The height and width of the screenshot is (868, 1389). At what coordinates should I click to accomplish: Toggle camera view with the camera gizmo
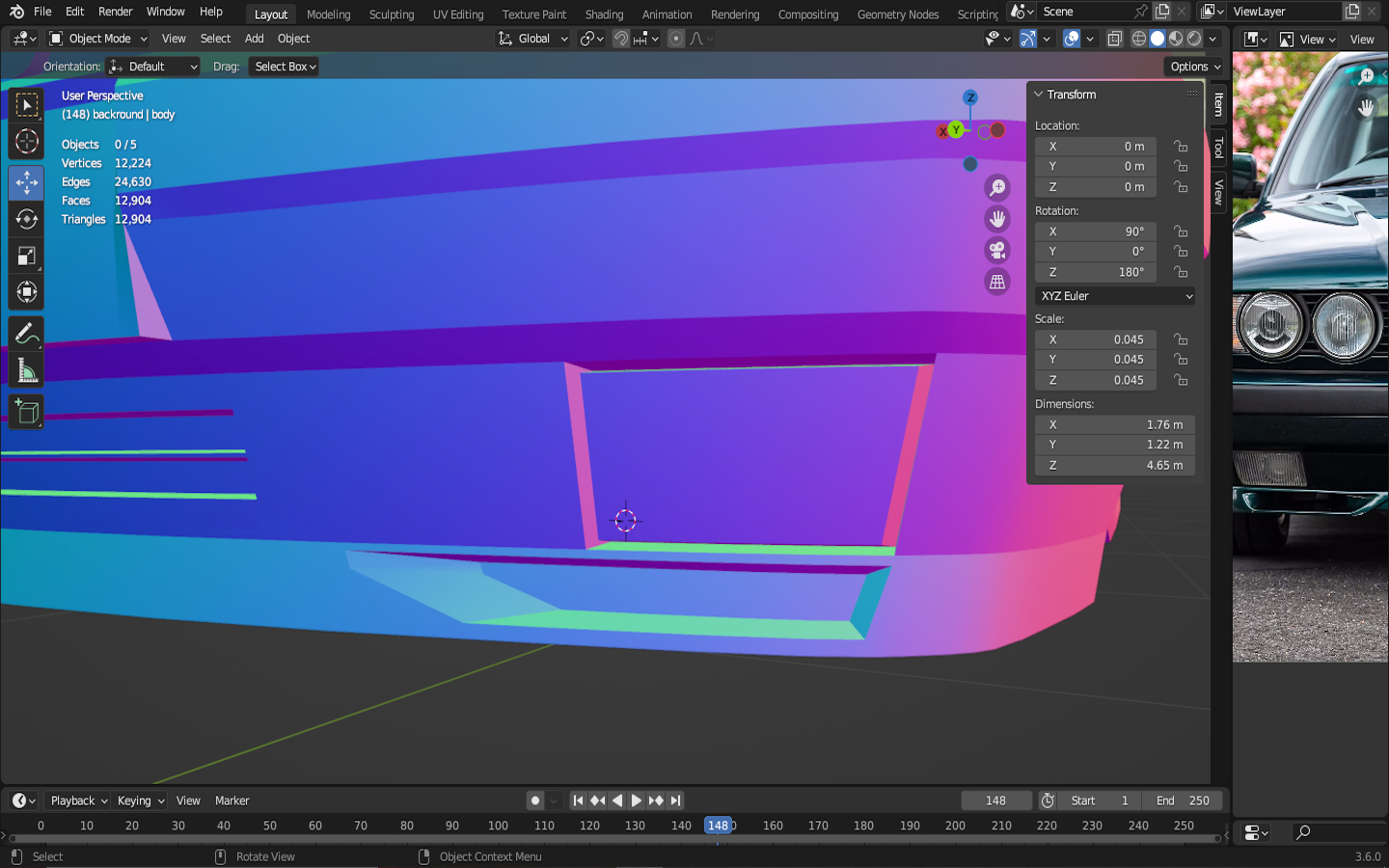pos(997,251)
